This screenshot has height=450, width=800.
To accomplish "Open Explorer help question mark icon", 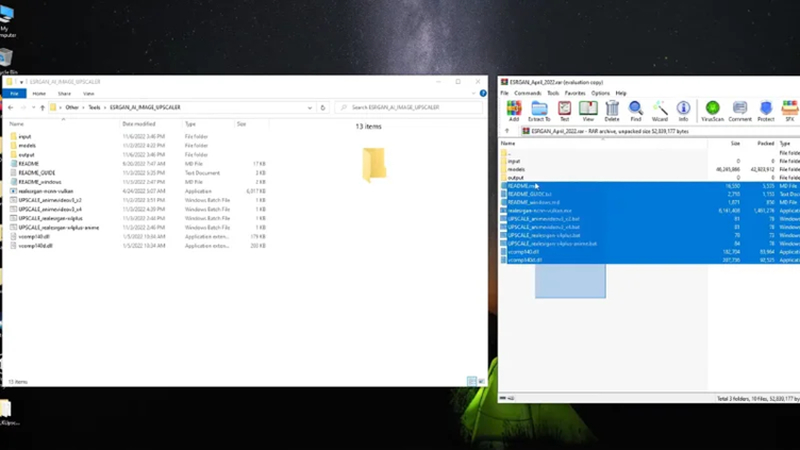I will [x=483, y=93].
